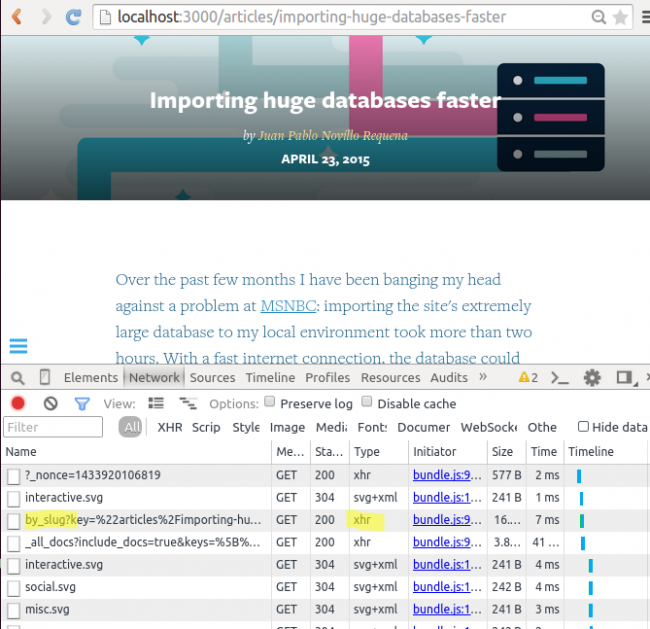Screen dimensions: 650x629
Task: Click the red record network log button
Action: point(17,404)
